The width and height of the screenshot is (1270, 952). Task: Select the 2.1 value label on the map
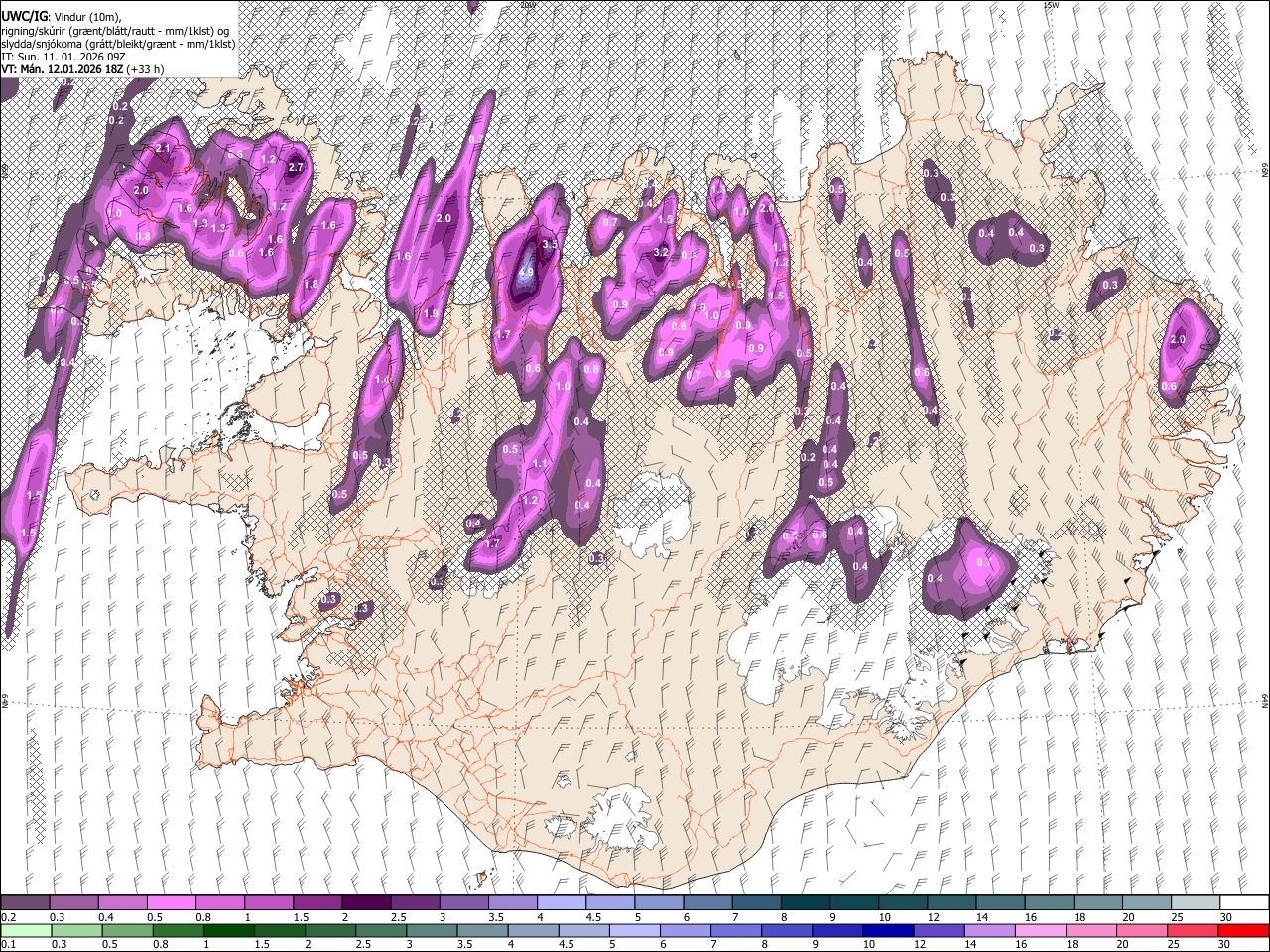[x=164, y=149]
